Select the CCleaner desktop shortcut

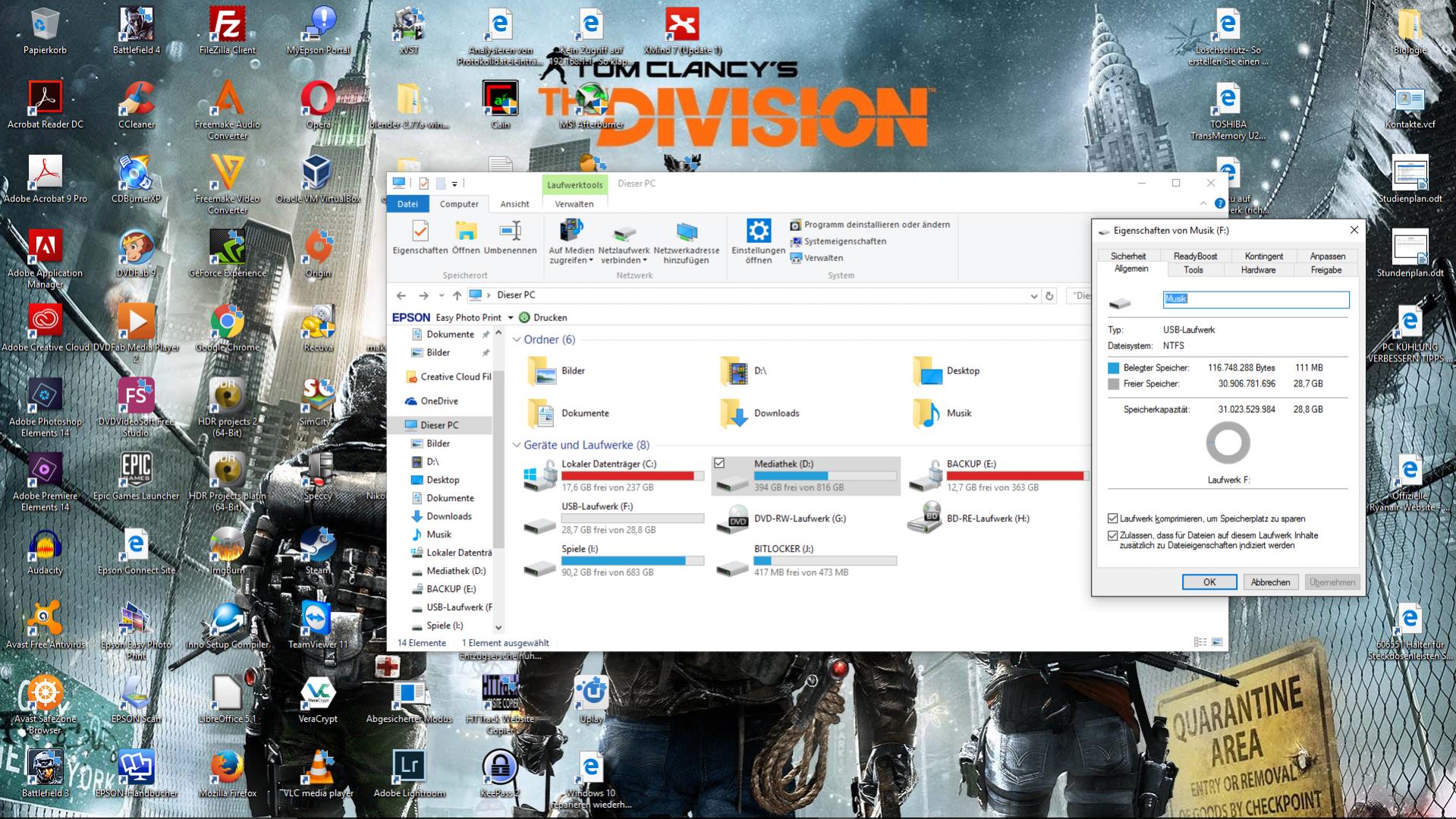coord(137,106)
